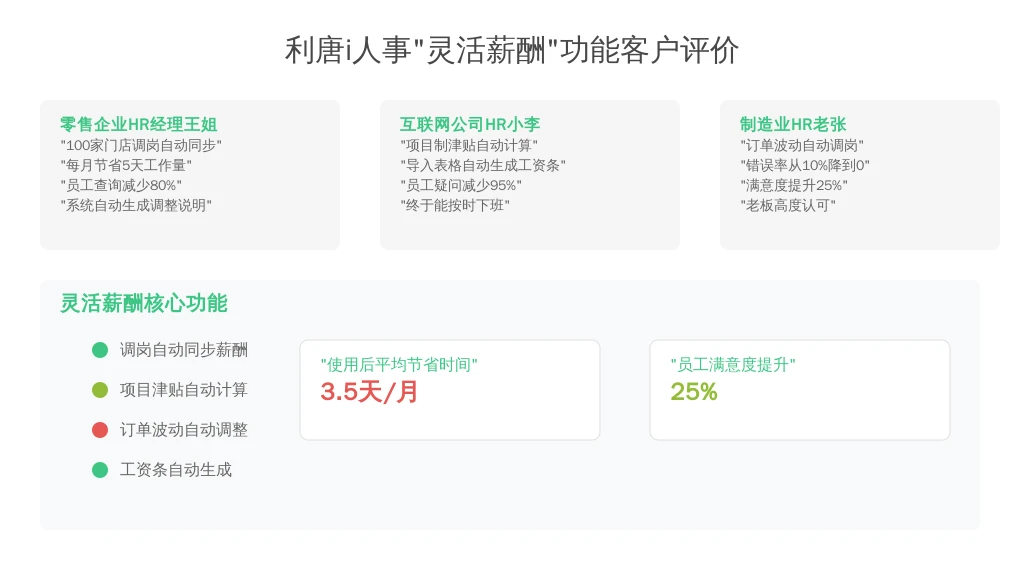This screenshot has width=1024, height=576.
Task: Select the 工资条自动生成 feature text
Action: pyautogui.click(x=176, y=470)
